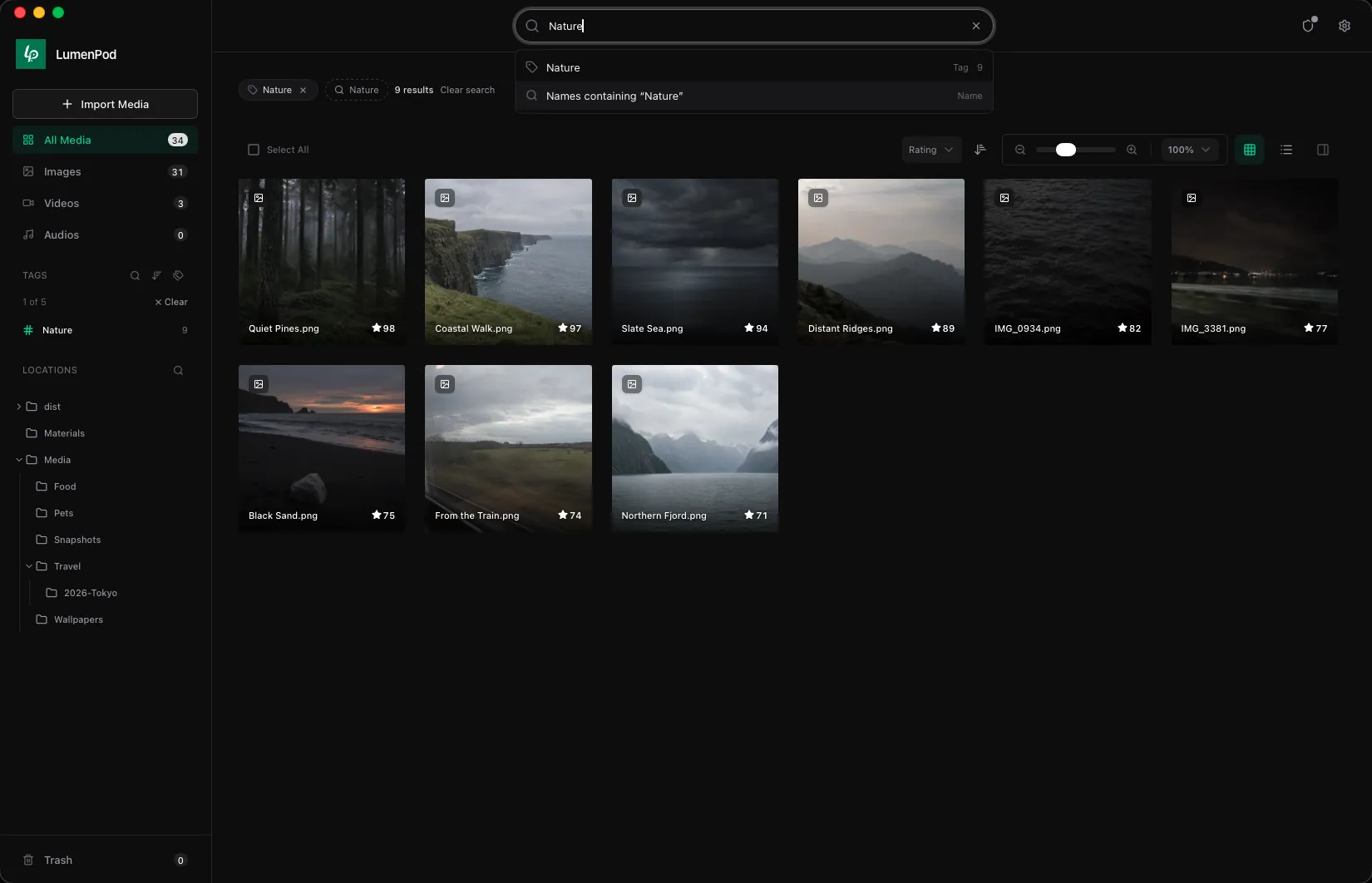Collapse the Travel folder
The height and width of the screenshot is (883, 1372).
tap(29, 566)
